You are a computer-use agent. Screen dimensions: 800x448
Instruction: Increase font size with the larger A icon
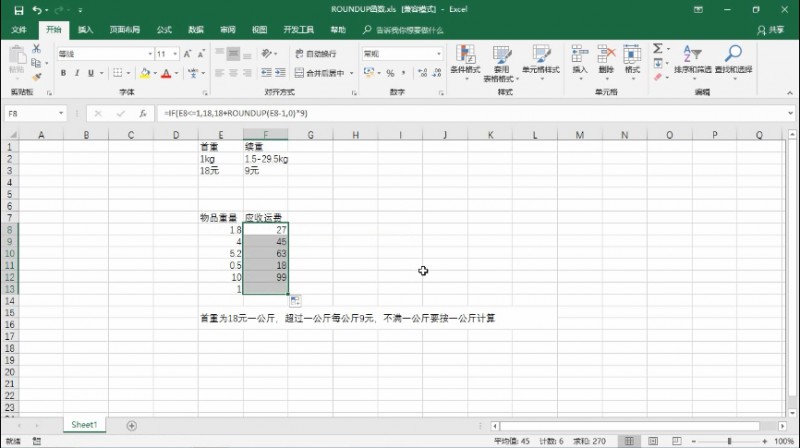pyautogui.click(x=187, y=54)
